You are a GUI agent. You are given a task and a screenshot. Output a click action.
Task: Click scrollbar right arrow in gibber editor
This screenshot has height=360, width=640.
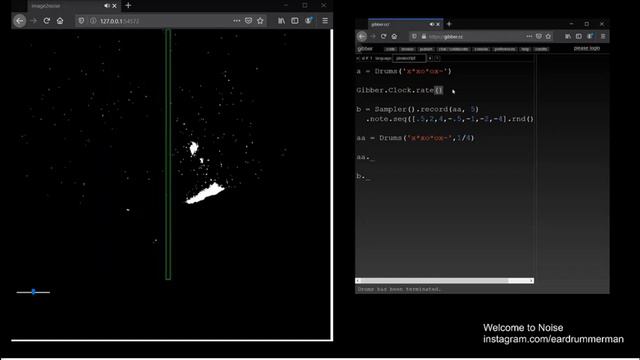click(x=531, y=281)
